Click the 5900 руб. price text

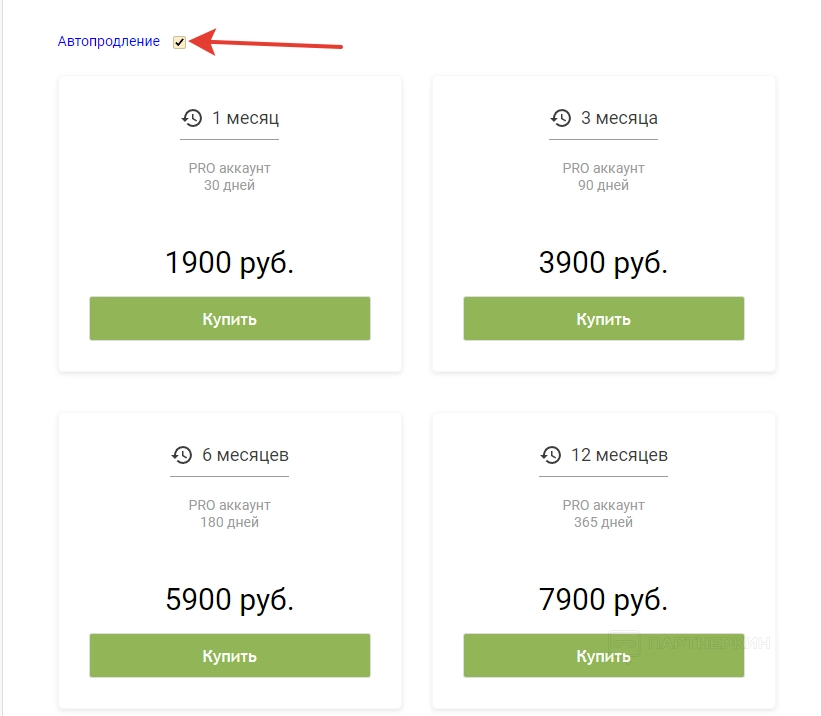230,600
